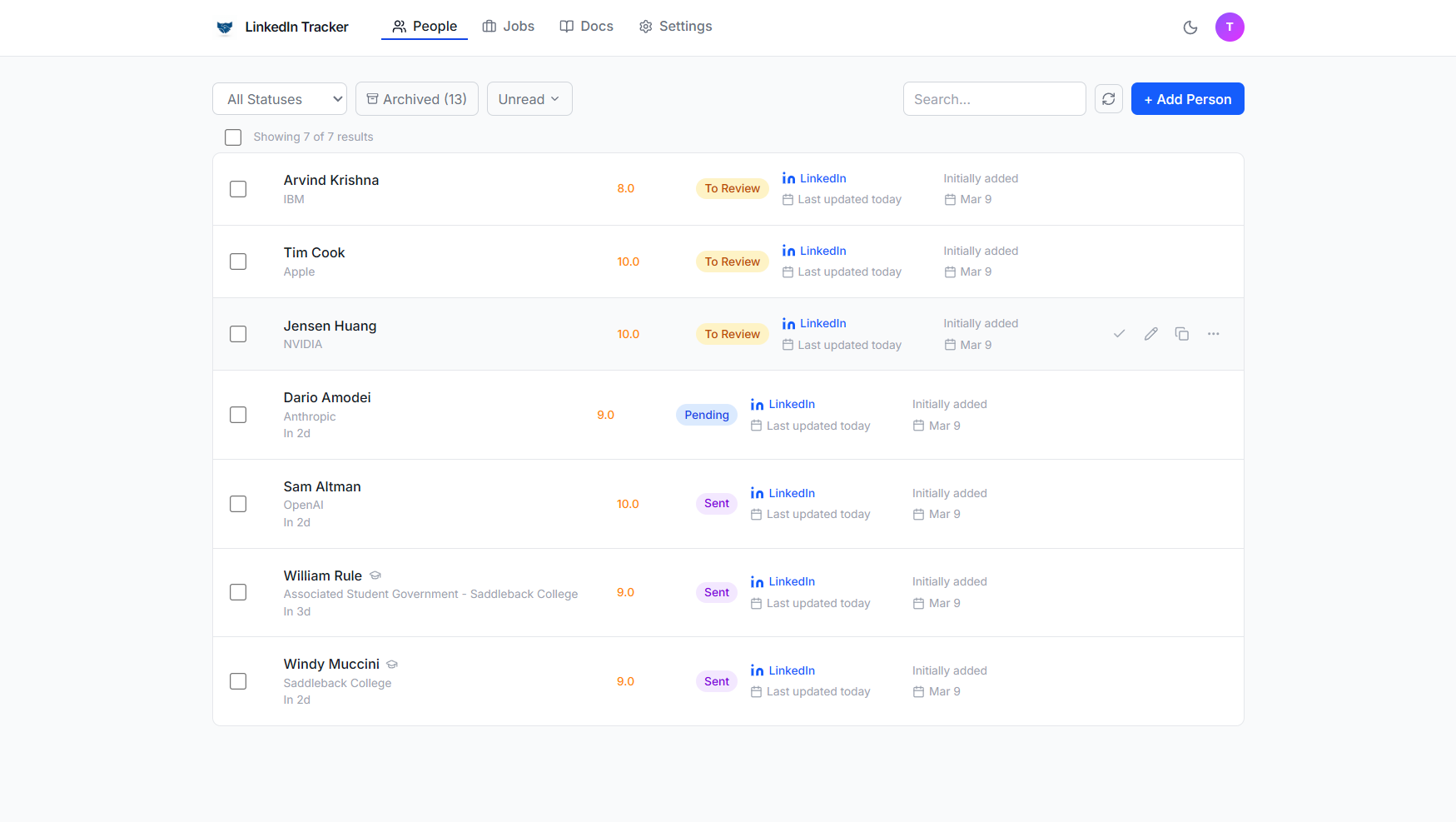1456x822 pixels.
Task: Check the select-all checkbox above the results
Action: point(233,137)
